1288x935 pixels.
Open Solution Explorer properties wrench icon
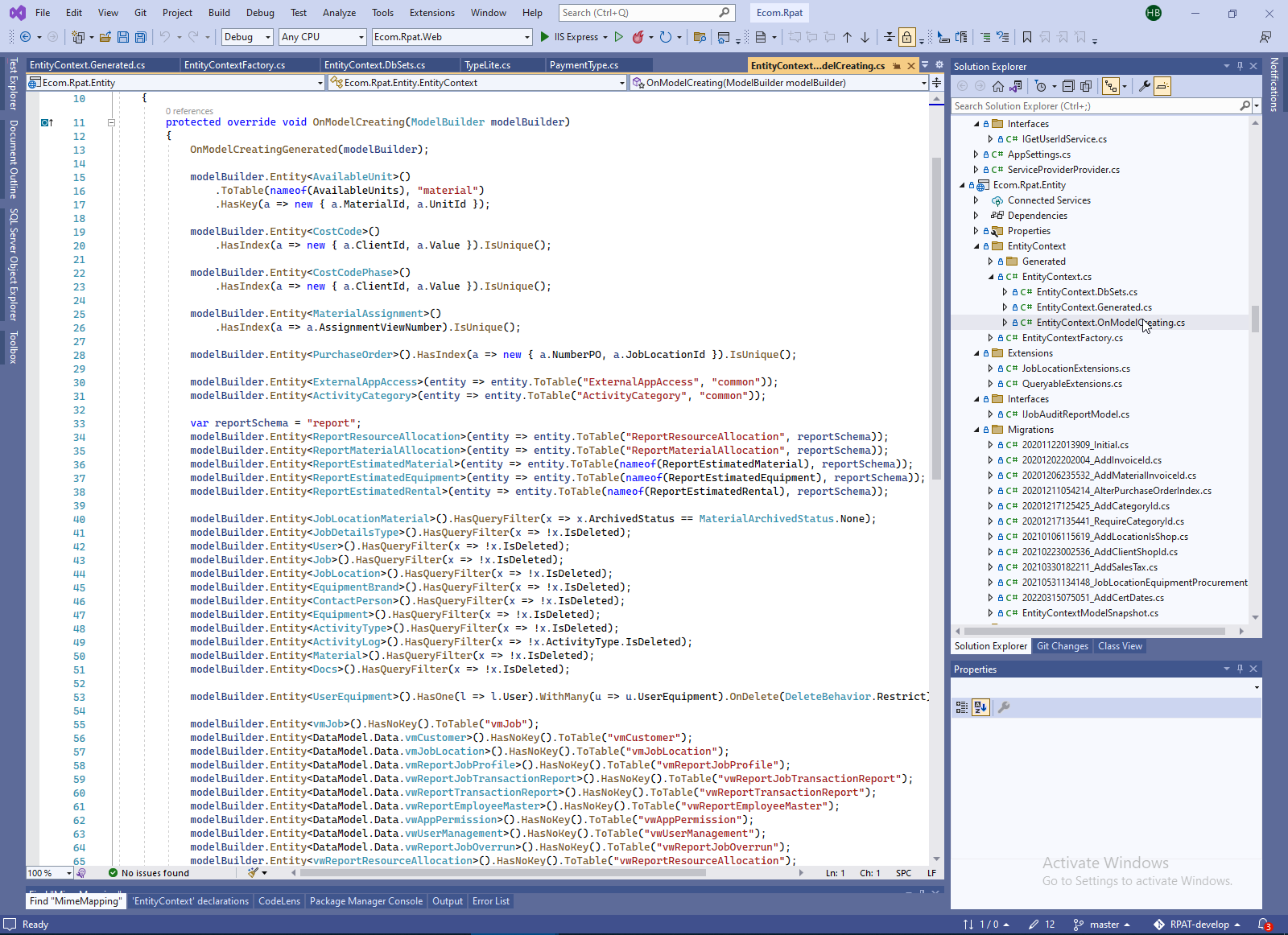point(1144,86)
